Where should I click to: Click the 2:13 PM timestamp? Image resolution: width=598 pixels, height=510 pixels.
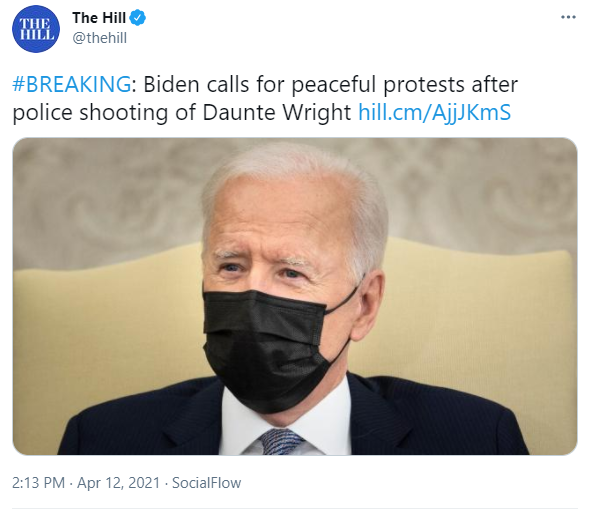click(39, 483)
